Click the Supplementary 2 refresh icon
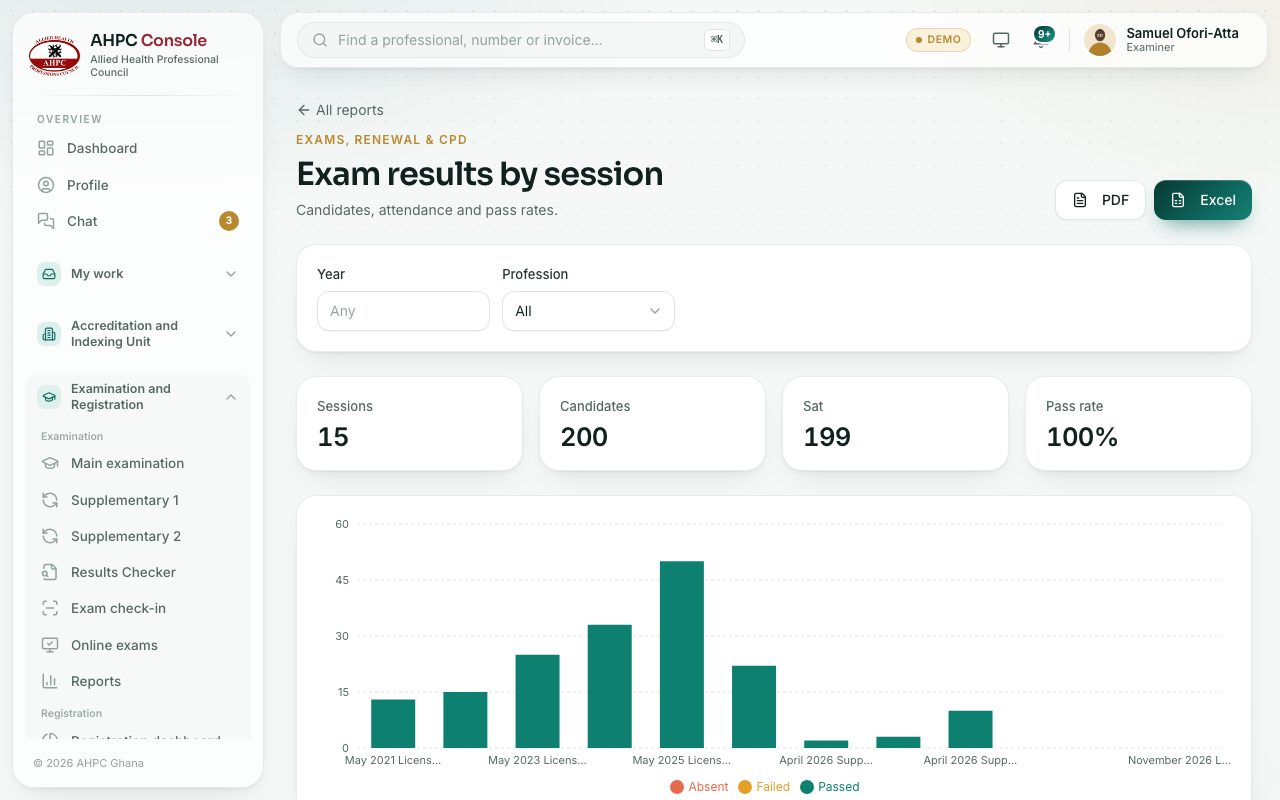The width and height of the screenshot is (1280, 800). pyautogui.click(x=50, y=536)
